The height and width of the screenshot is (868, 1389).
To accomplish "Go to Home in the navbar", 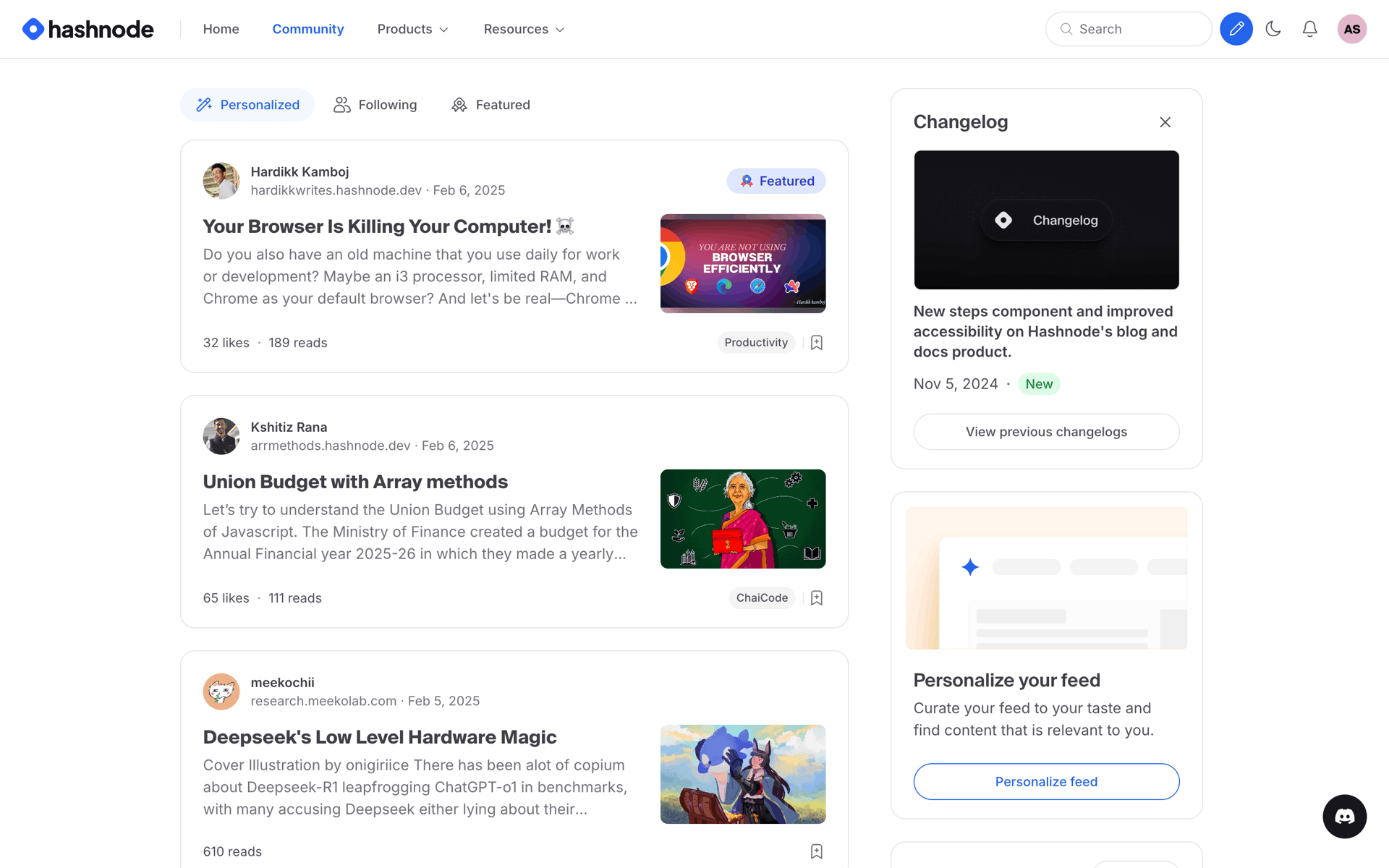I will tap(221, 29).
